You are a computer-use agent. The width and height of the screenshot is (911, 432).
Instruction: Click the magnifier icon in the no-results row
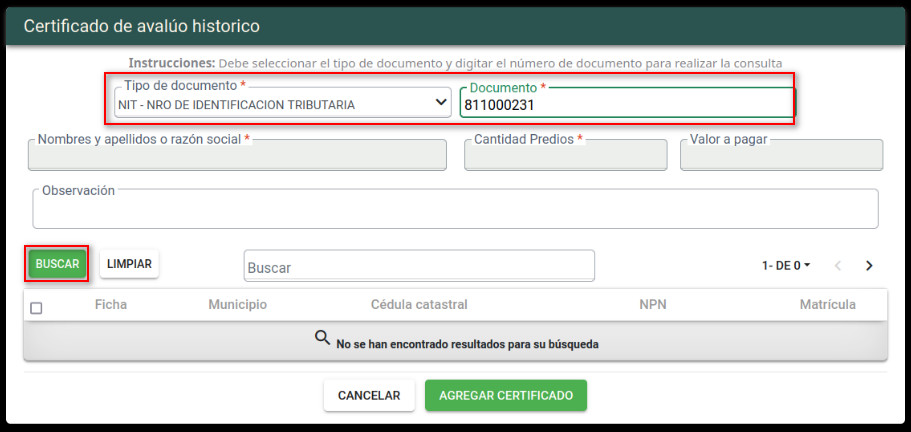pos(322,337)
